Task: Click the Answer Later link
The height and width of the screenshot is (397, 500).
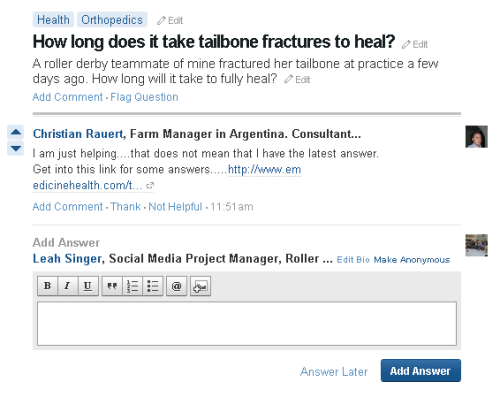Action: 334,371
